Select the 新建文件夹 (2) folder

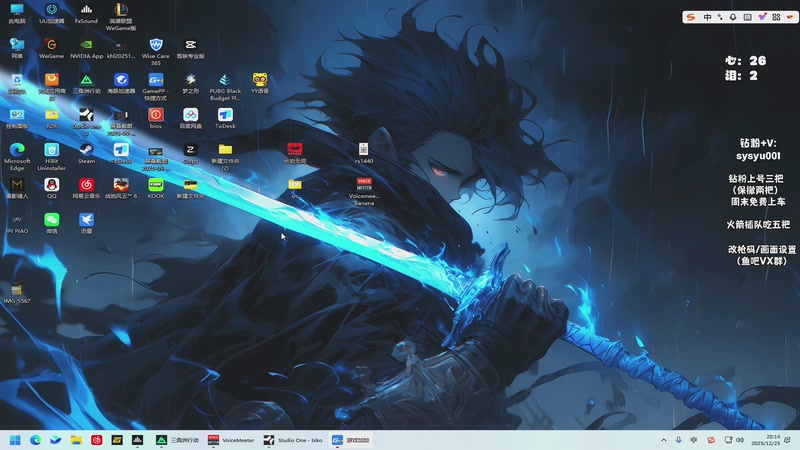tap(225, 157)
